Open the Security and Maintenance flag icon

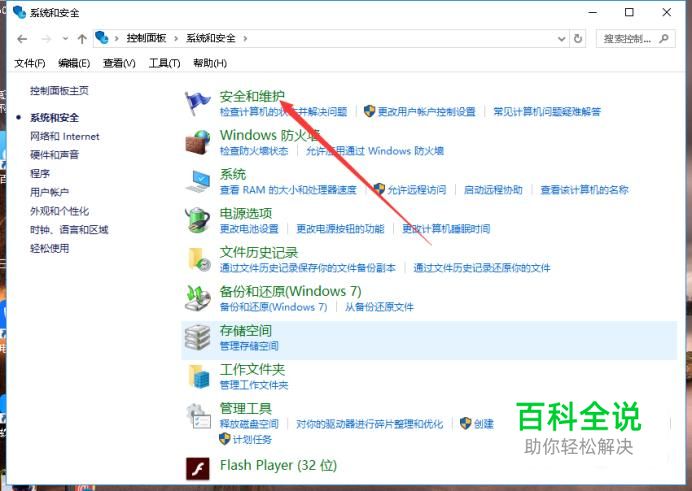tap(197, 103)
